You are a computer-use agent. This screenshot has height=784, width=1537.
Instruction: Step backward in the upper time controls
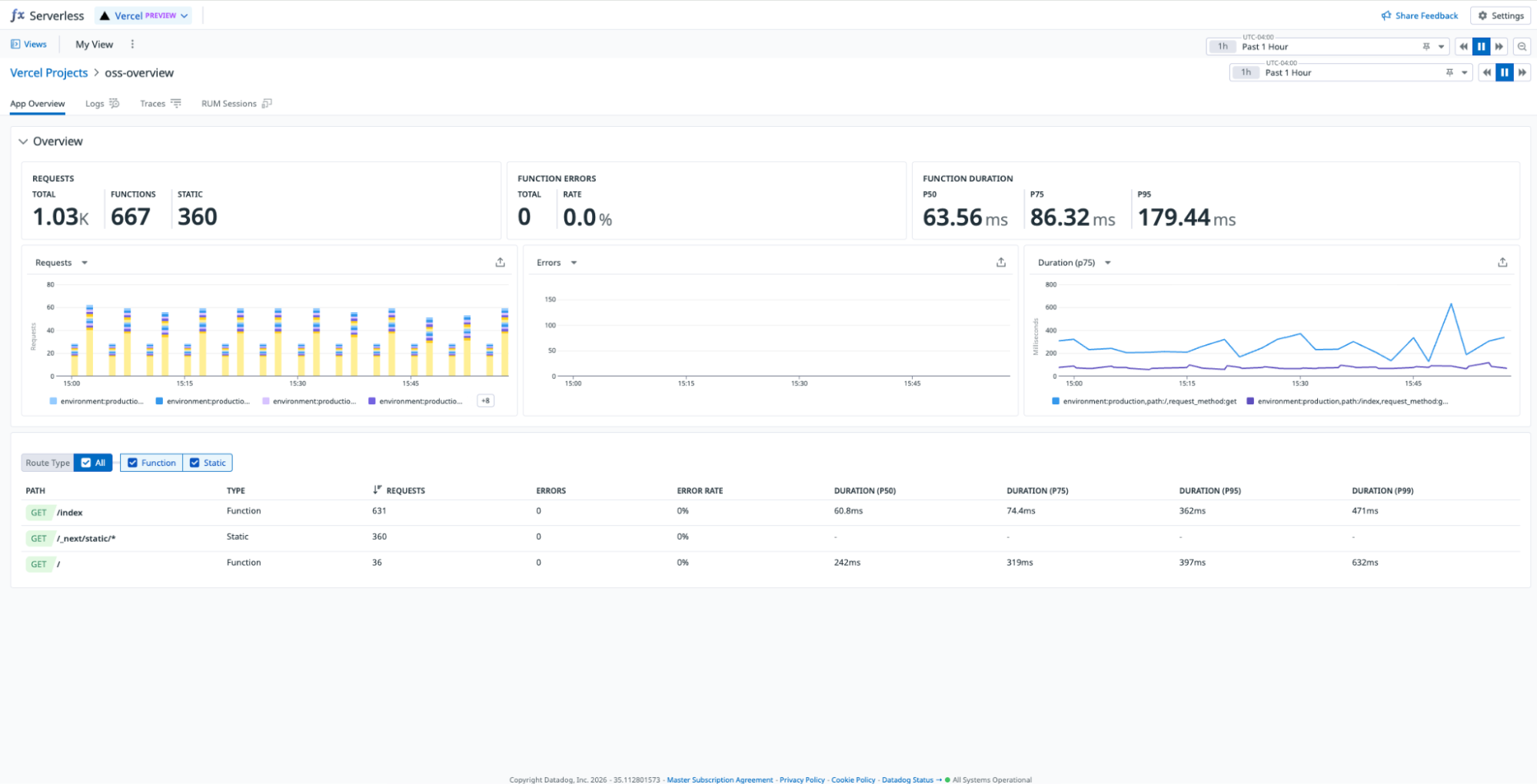coord(1463,47)
